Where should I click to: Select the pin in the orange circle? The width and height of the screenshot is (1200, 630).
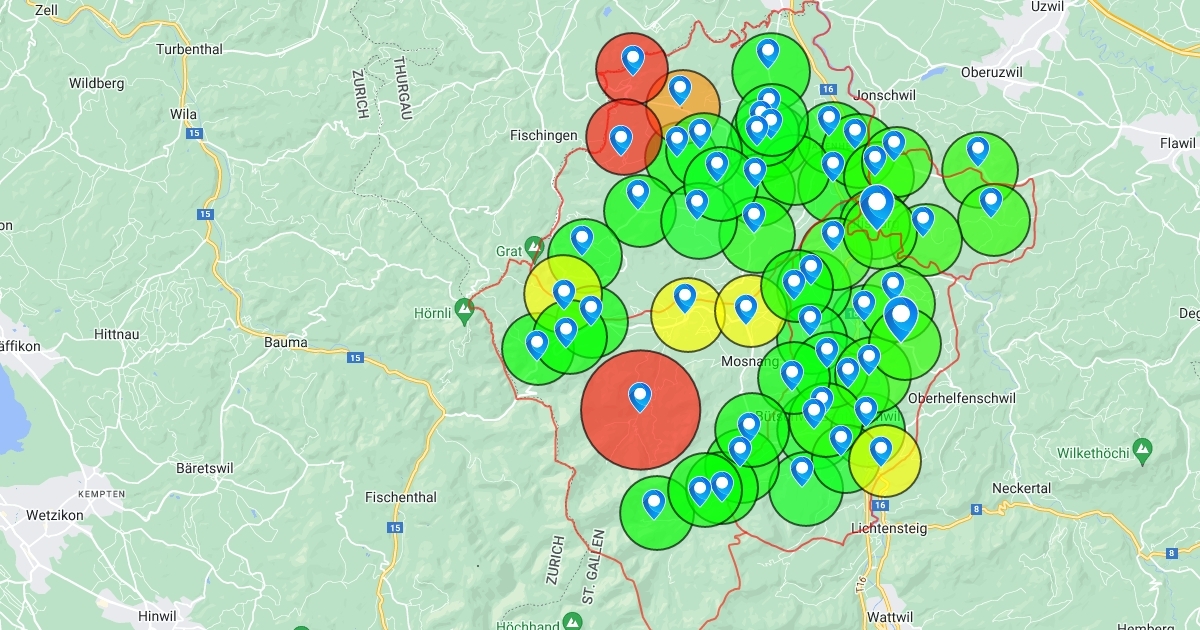click(x=680, y=90)
